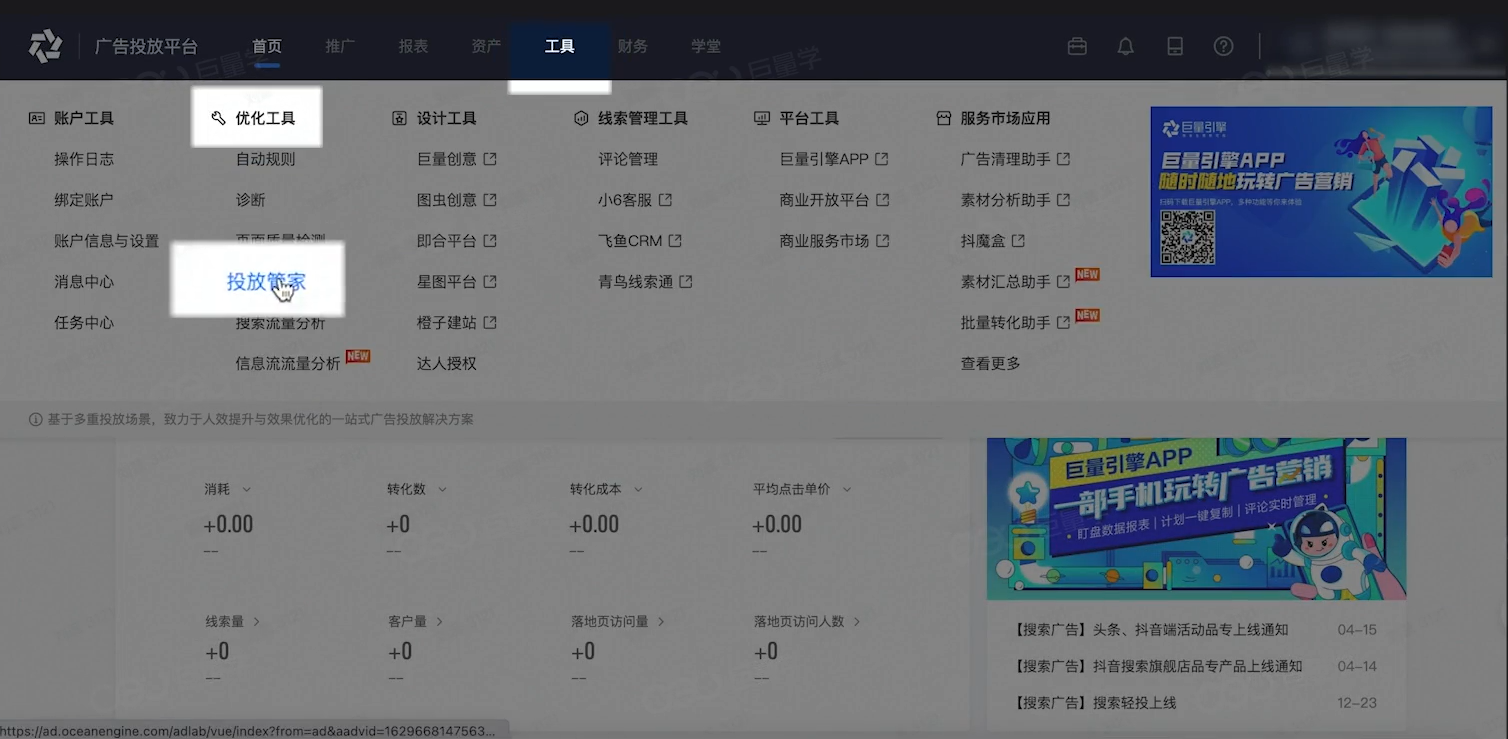Click 查看更多 in service apps
Viewport: 1508px width, 739px height.
[991, 364]
